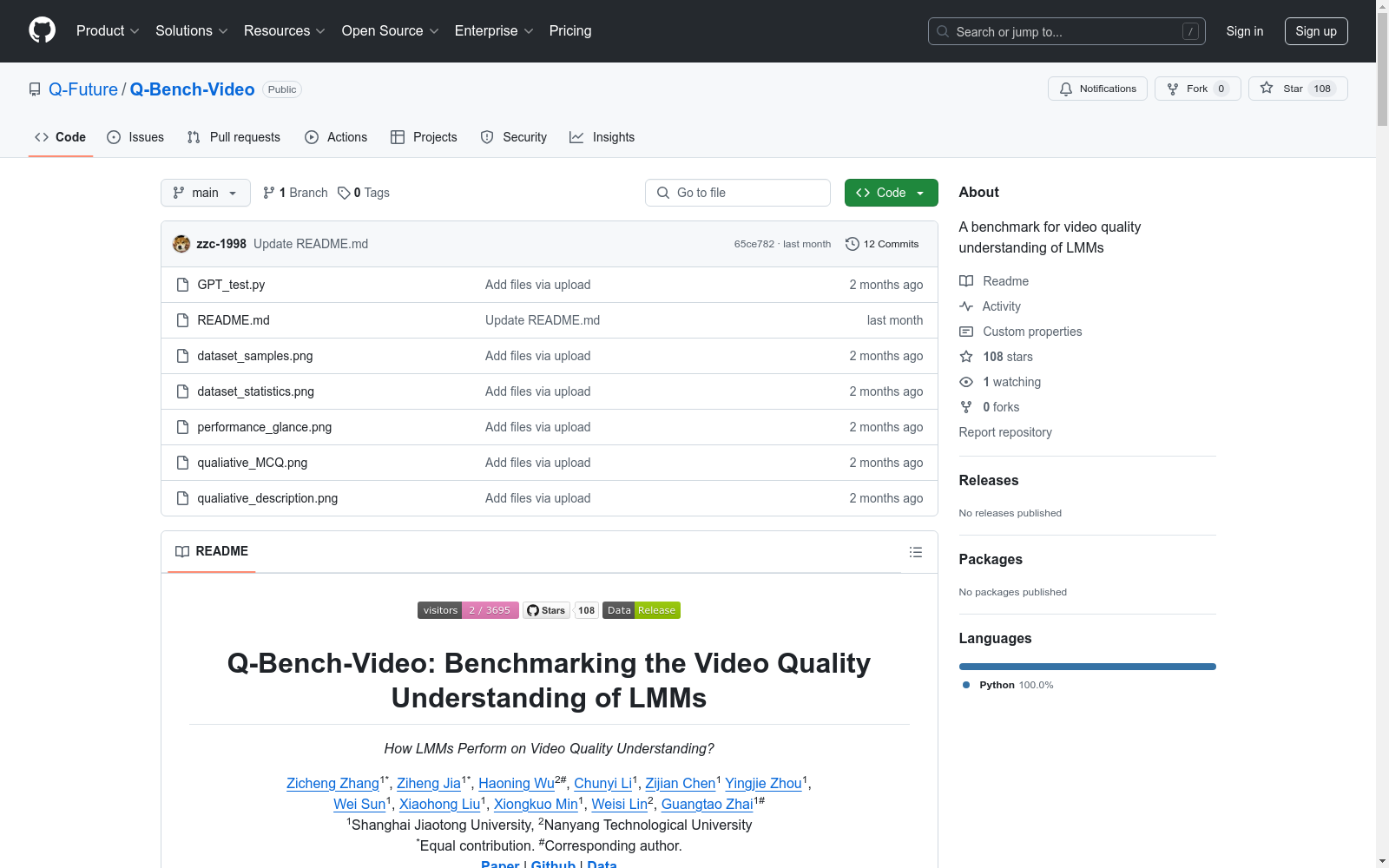Viewport: 1389px width, 868px height.
Task: Click Report repository link
Action: 1005,432
